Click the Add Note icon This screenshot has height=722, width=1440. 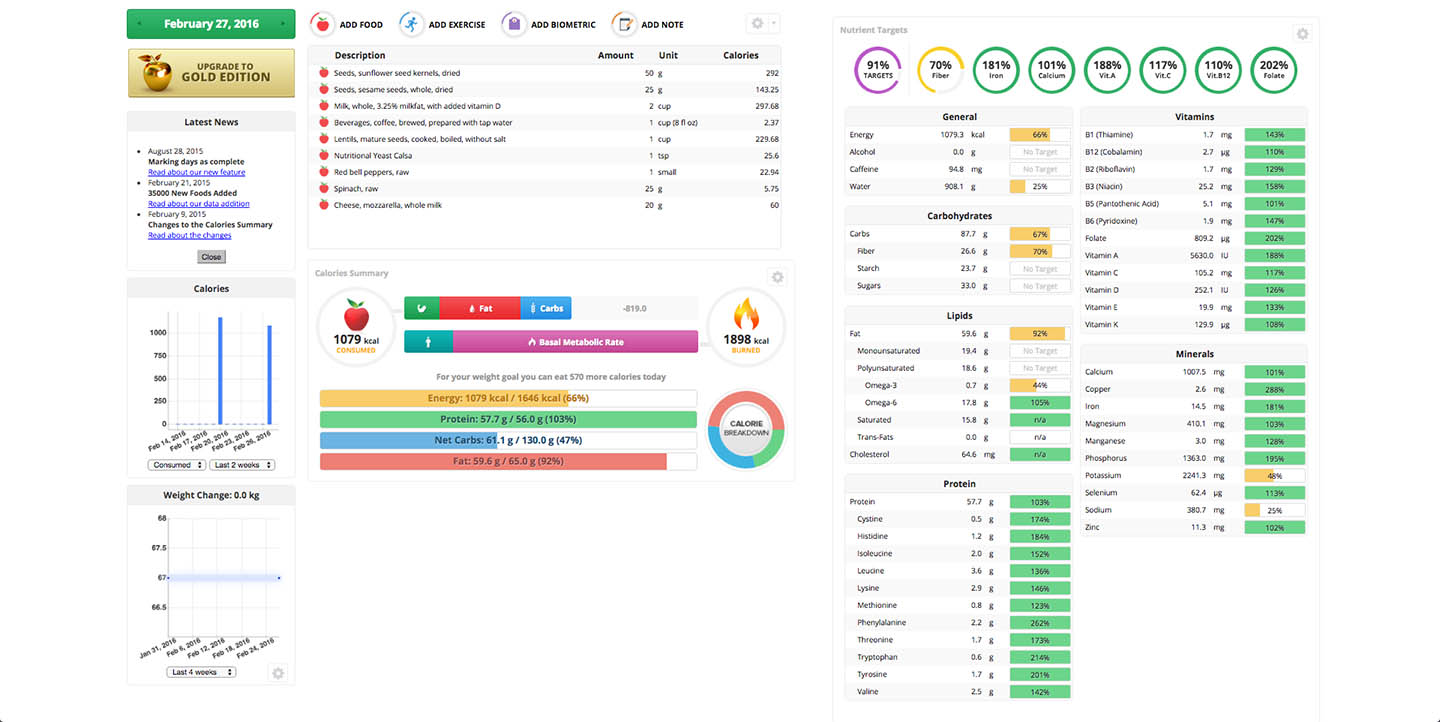click(x=622, y=24)
